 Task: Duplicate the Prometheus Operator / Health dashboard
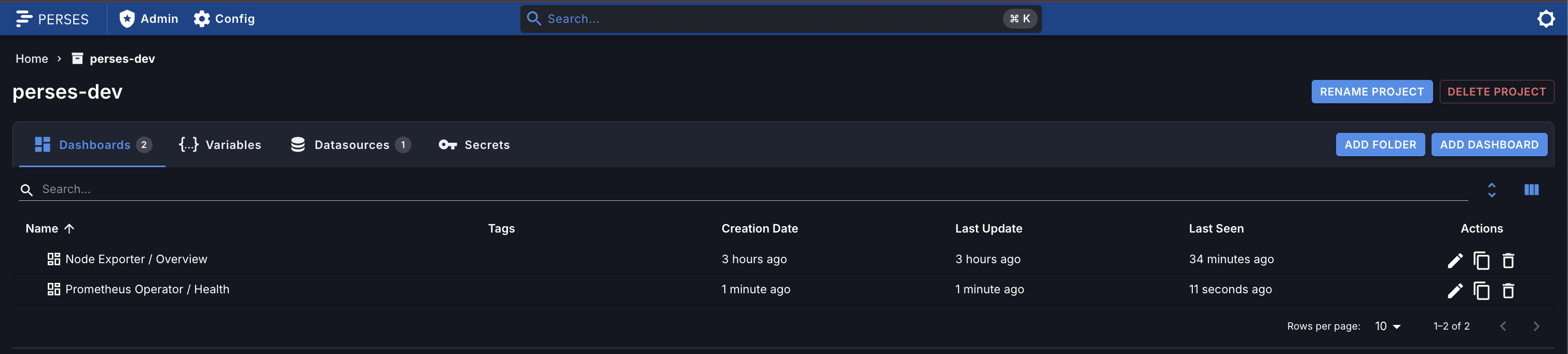click(x=1481, y=291)
